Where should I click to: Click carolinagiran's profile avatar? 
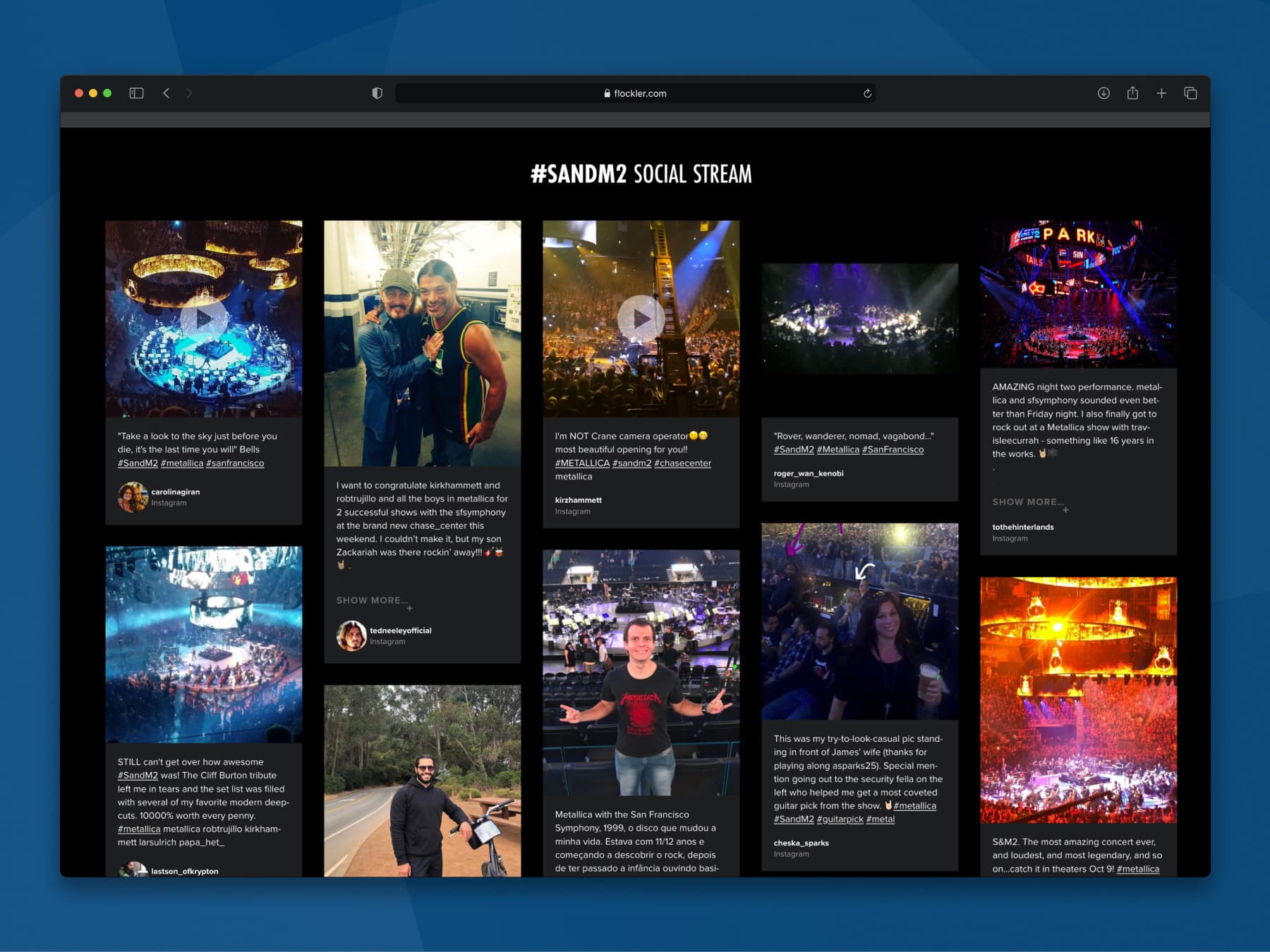tap(133, 496)
